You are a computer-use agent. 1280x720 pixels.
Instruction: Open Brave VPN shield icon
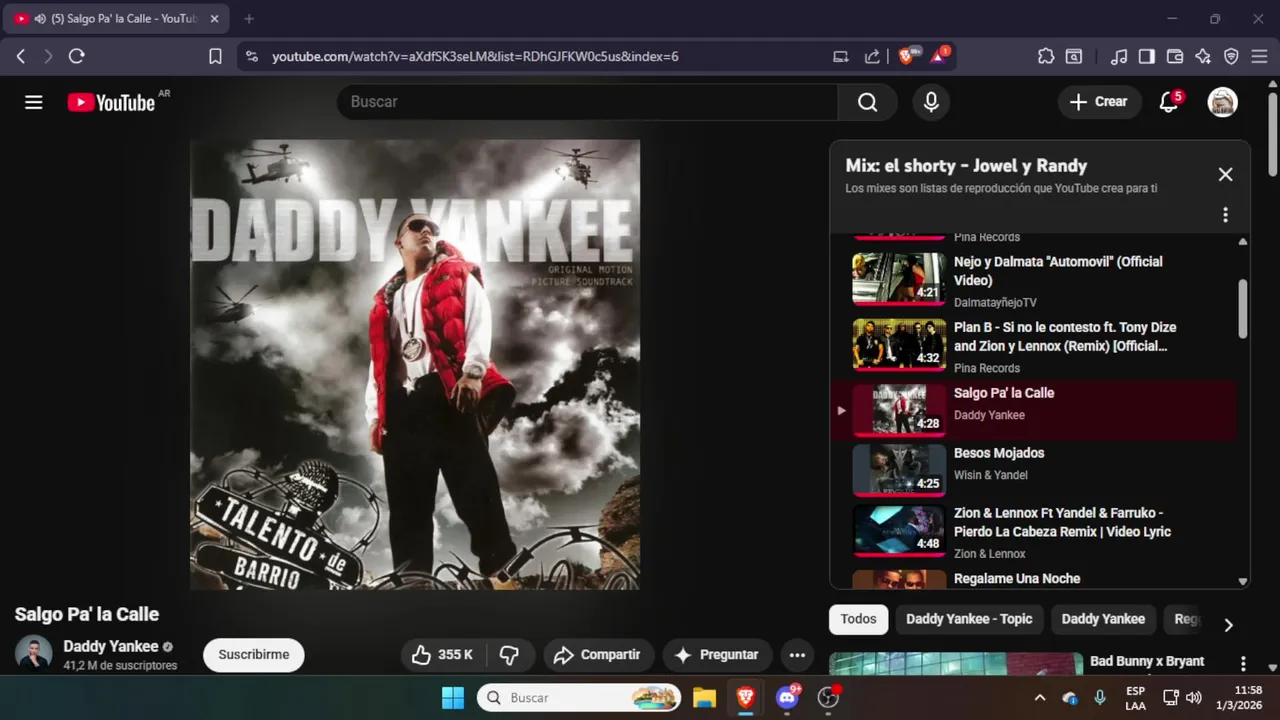click(1231, 57)
